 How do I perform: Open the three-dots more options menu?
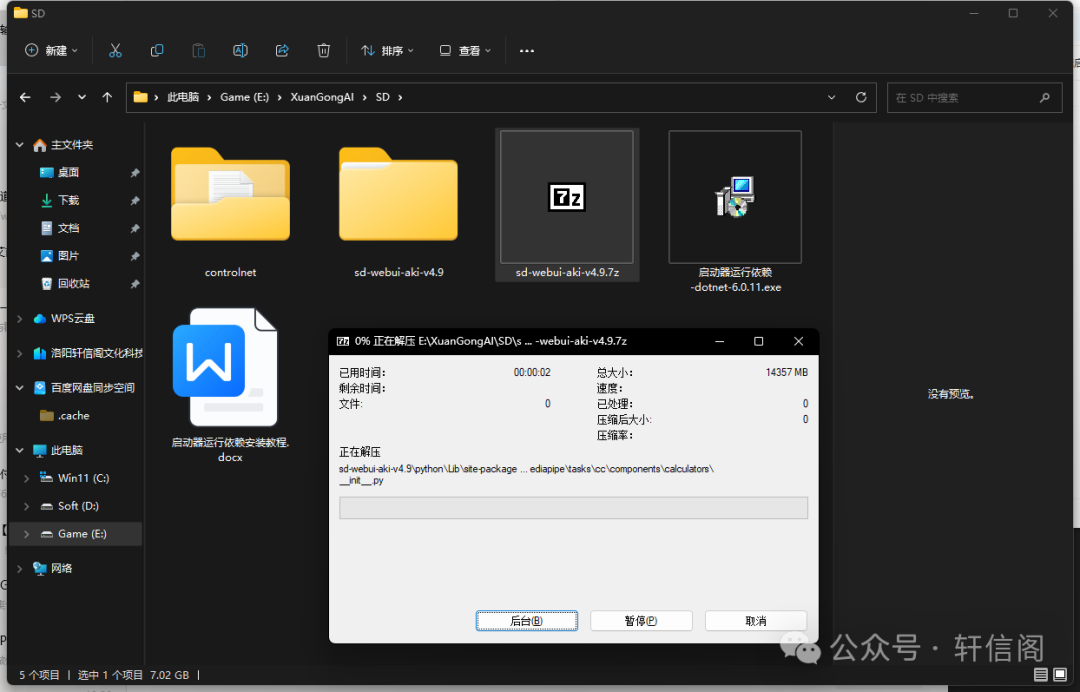[x=527, y=50]
